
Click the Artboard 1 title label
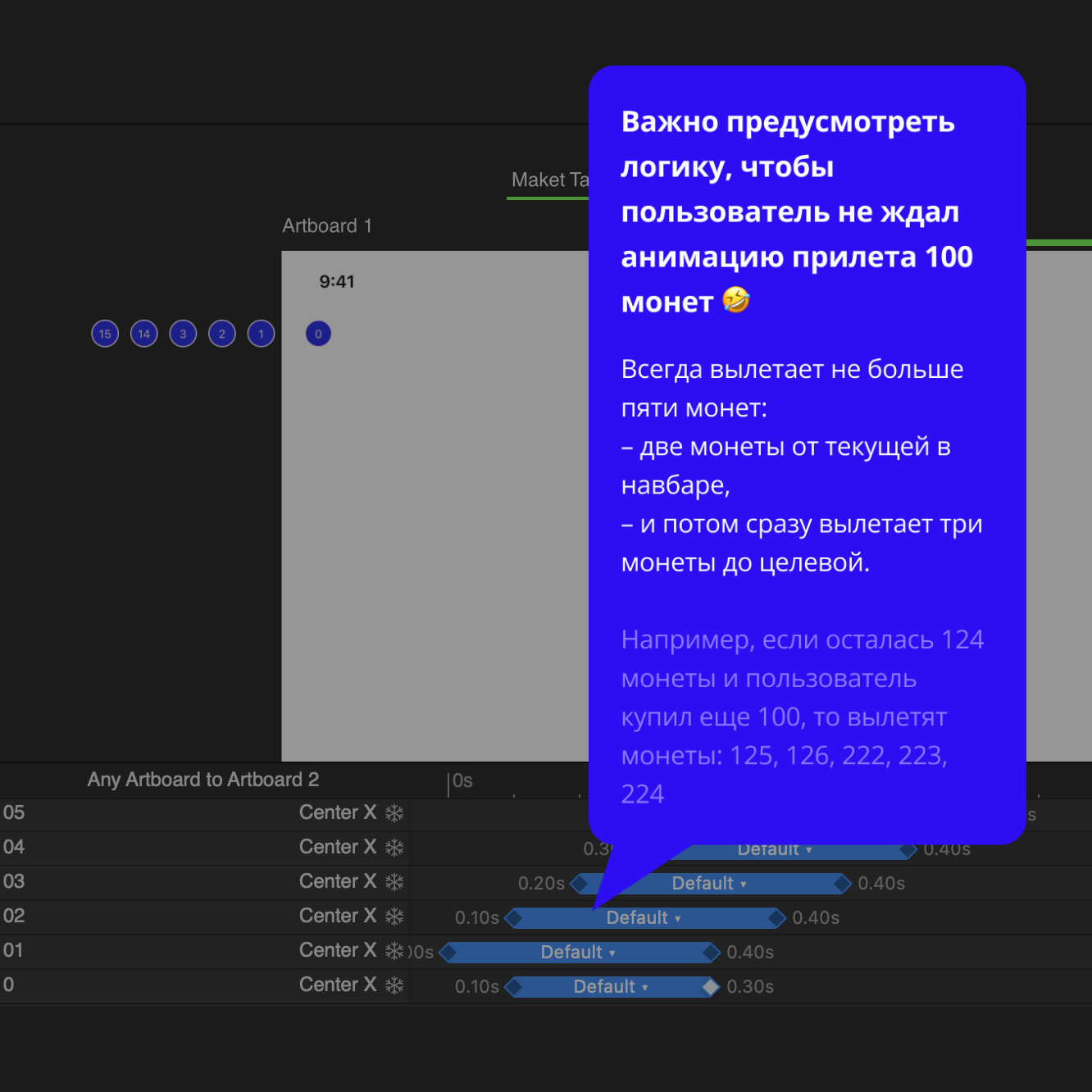(x=327, y=226)
